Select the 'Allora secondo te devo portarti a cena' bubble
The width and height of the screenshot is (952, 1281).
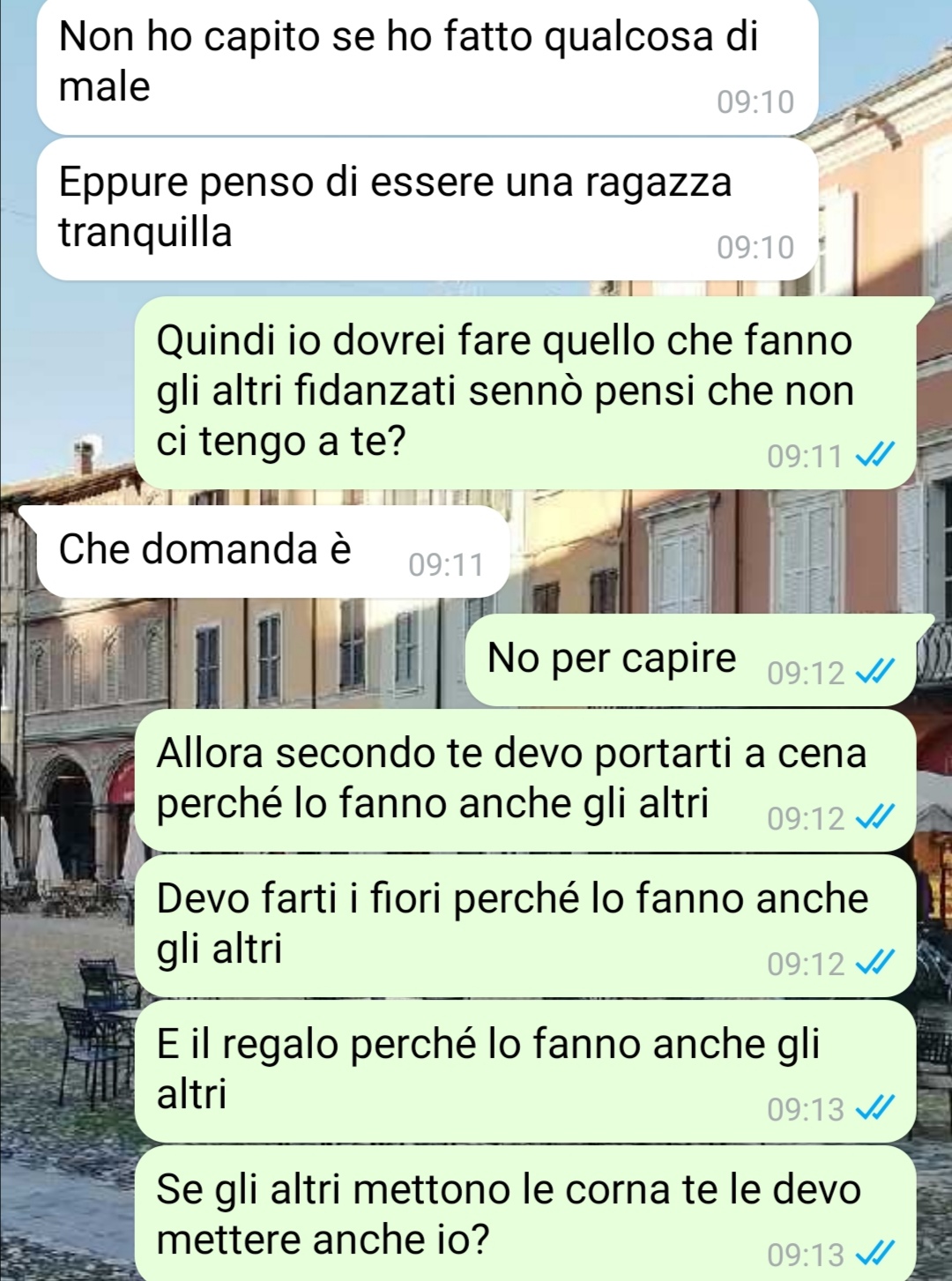click(x=525, y=780)
